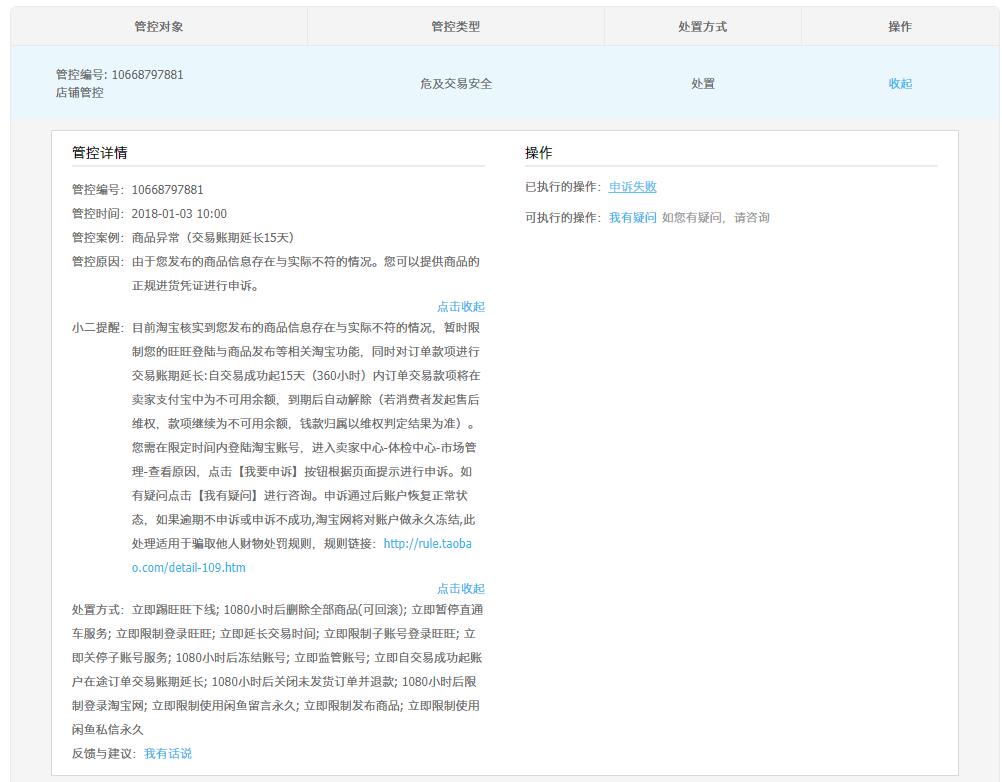Viewport: 1002px width, 782px height.
Task: Select the 管控时间 value 2018-01-03 10:00
Action: point(179,214)
